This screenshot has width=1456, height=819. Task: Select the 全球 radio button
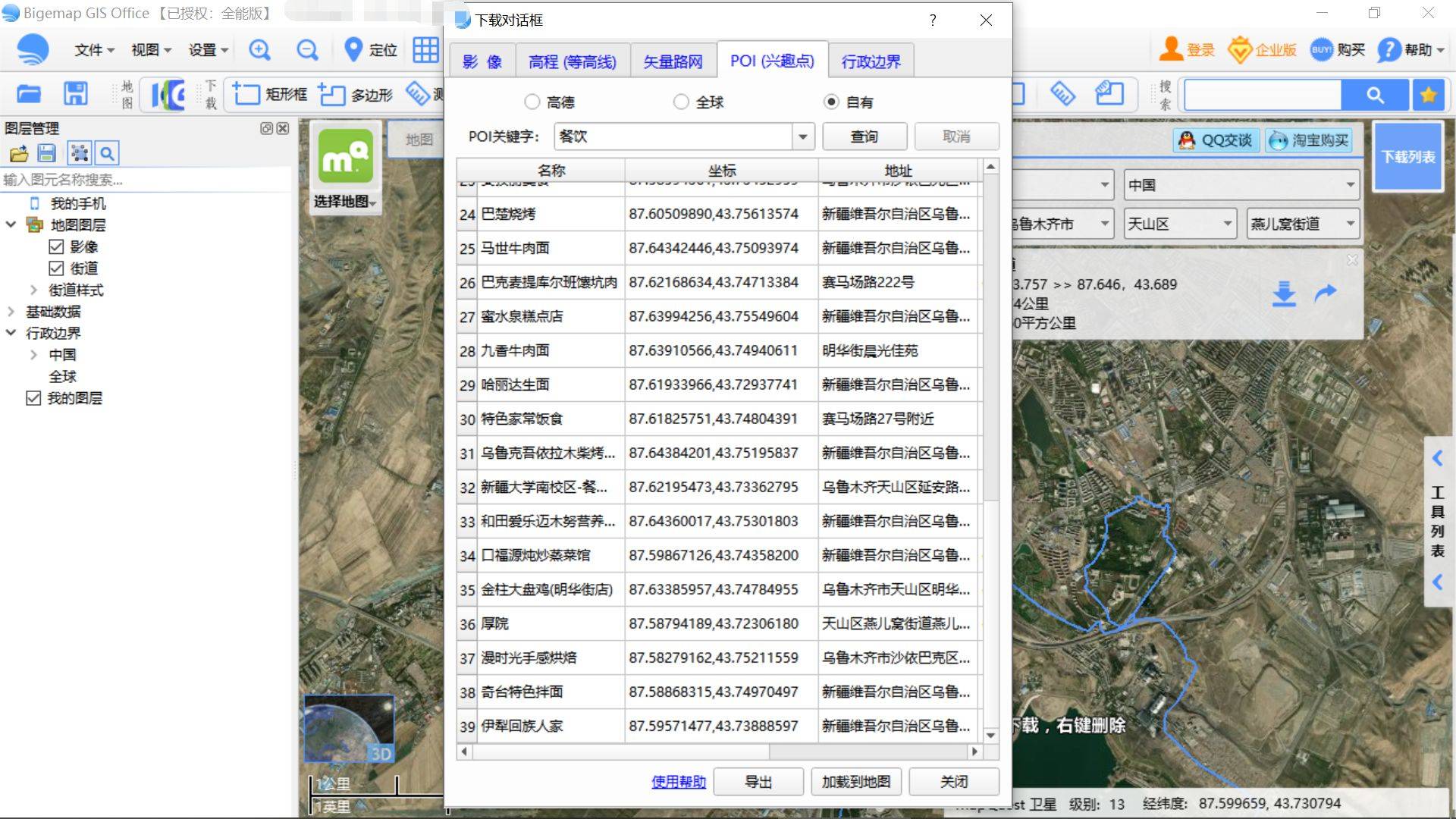click(681, 102)
